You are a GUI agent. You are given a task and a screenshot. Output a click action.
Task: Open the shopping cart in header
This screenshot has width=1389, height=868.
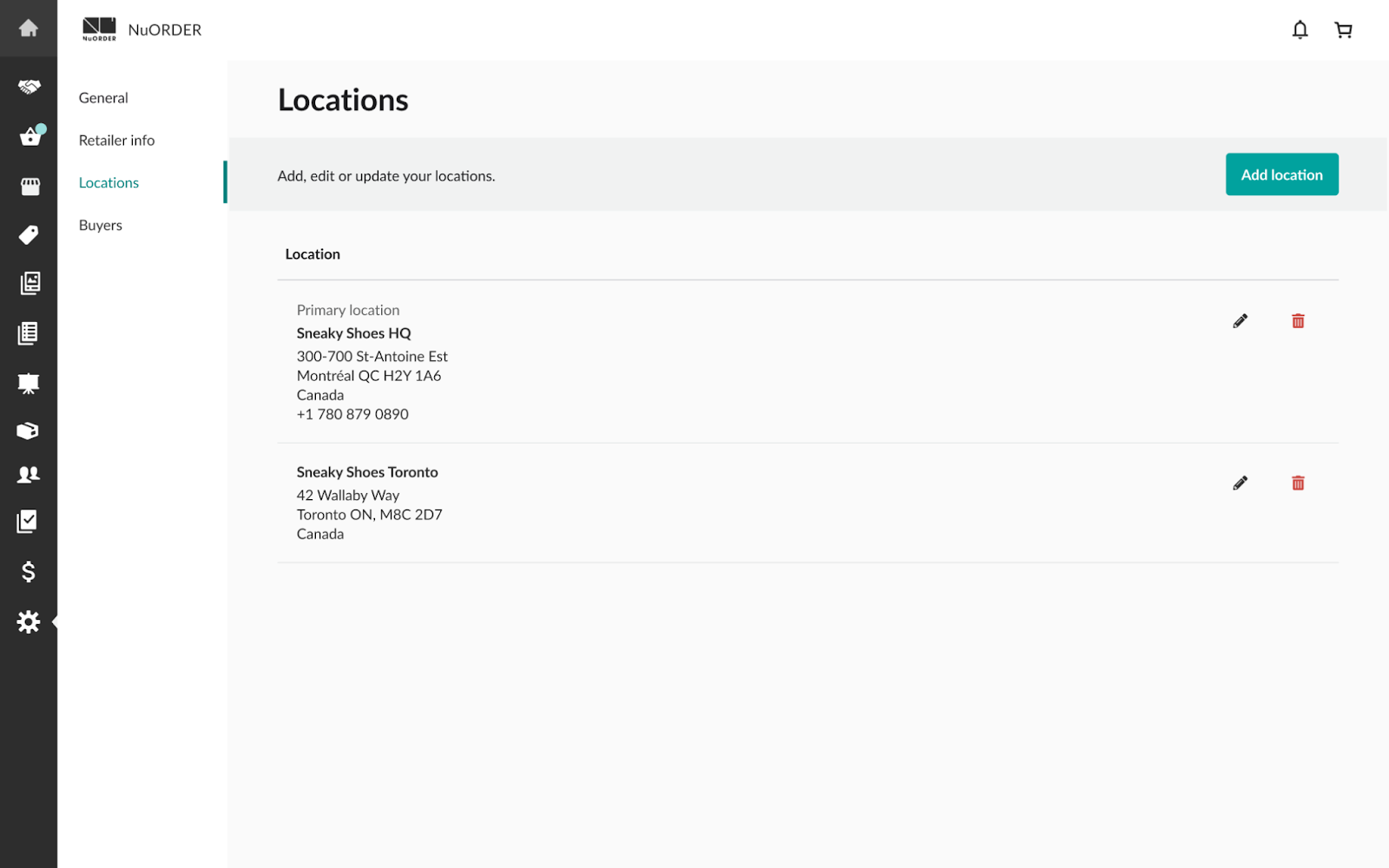point(1343,30)
